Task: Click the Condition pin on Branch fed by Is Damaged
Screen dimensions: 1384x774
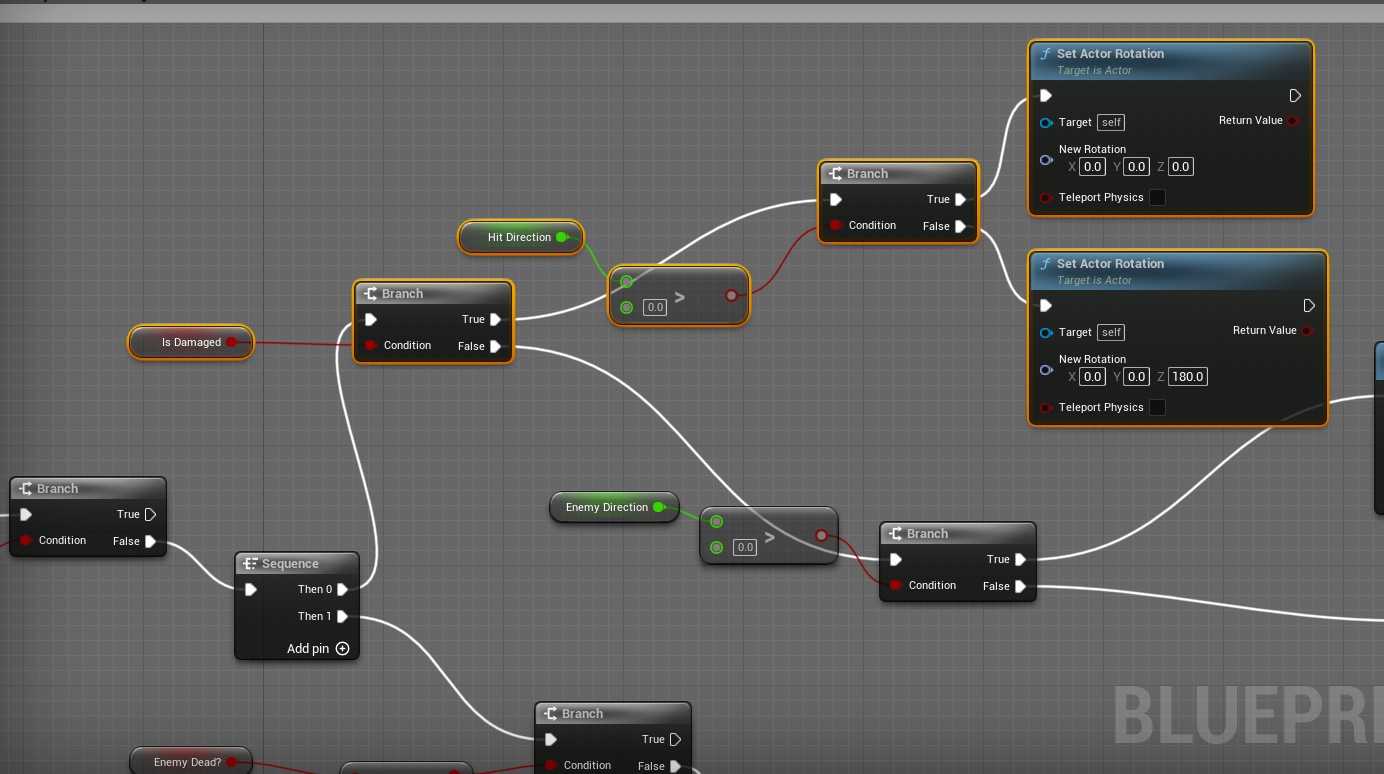Action: [371, 346]
